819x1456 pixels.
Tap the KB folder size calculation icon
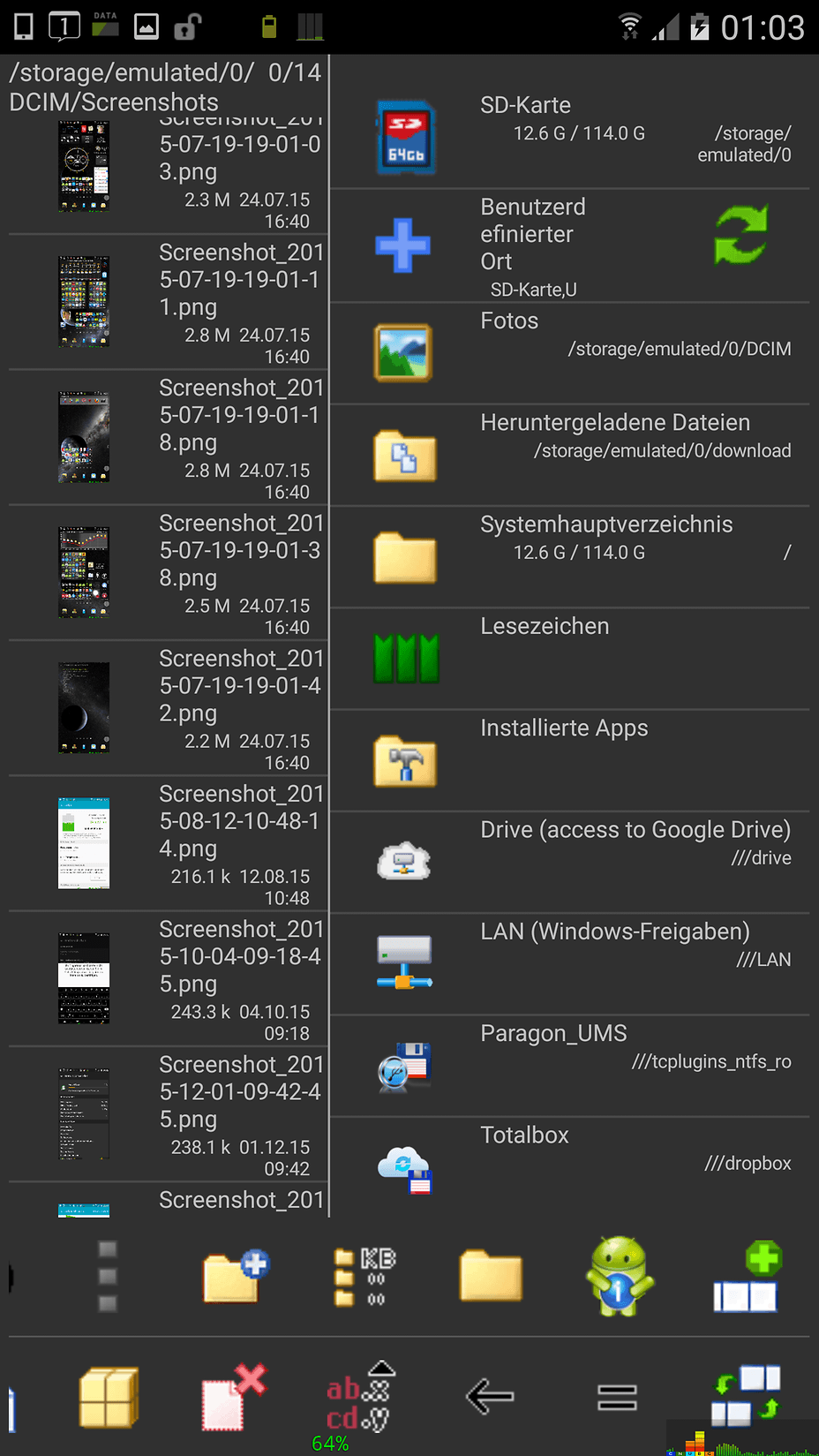click(x=364, y=1276)
